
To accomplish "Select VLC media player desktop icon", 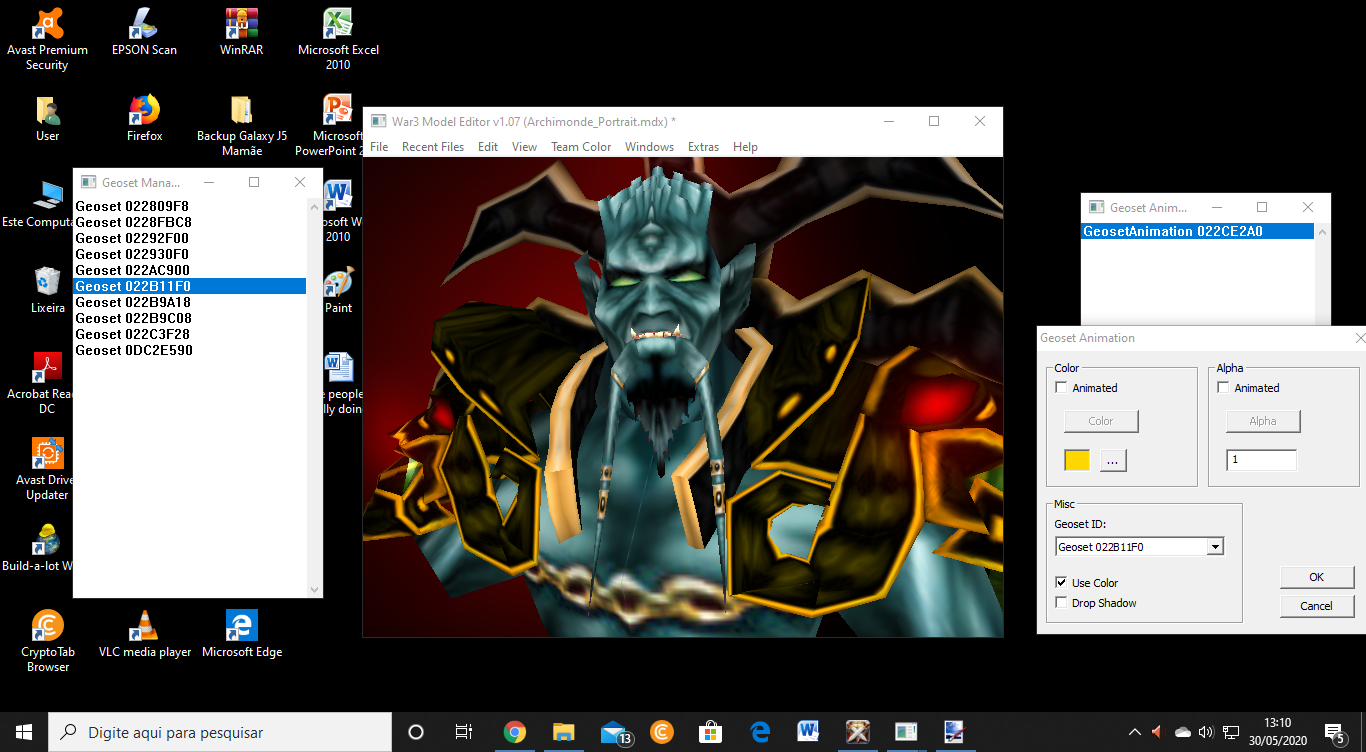I will pos(144,634).
